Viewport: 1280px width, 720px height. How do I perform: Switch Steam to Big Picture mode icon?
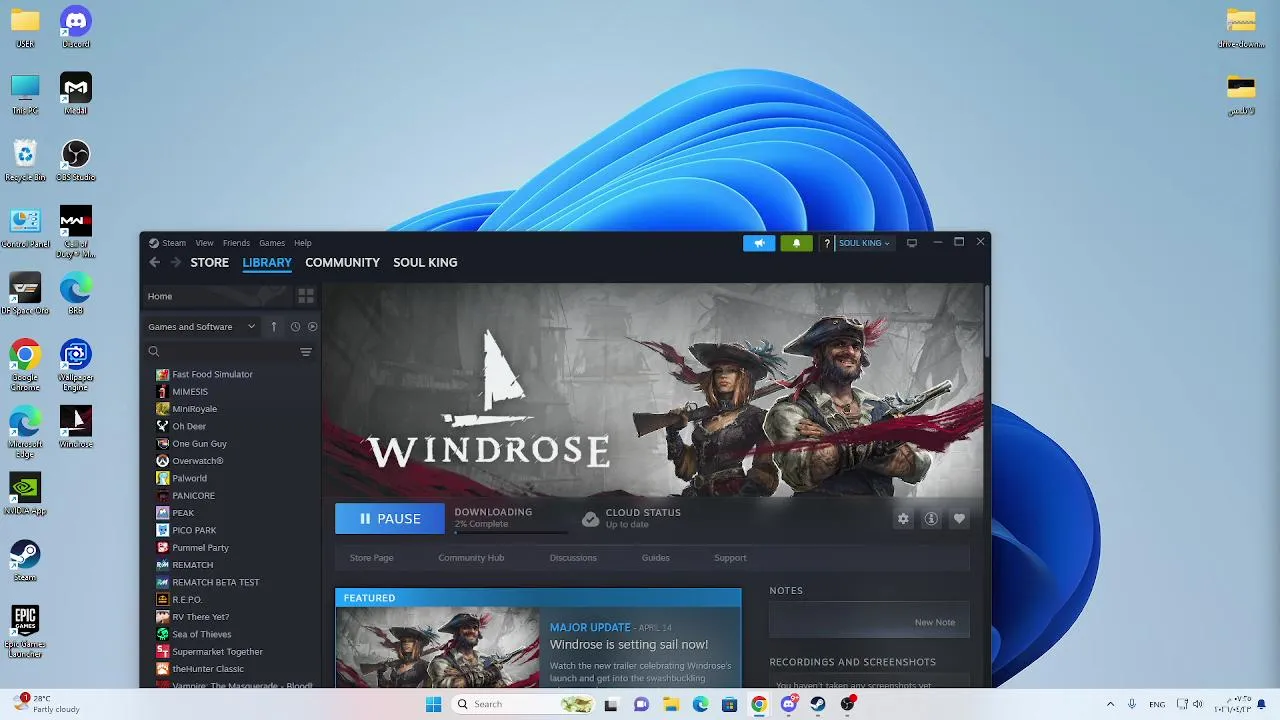[x=912, y=243]
